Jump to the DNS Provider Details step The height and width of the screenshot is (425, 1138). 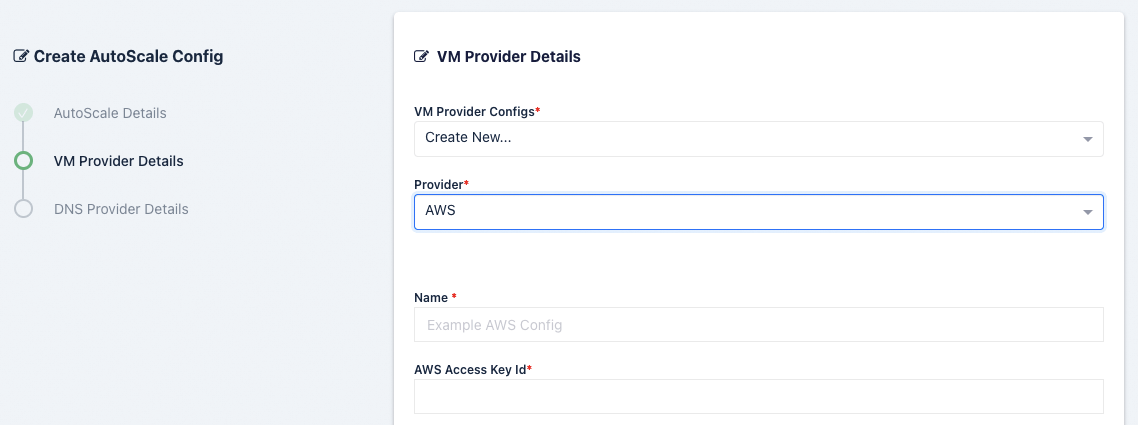[121, 209]
